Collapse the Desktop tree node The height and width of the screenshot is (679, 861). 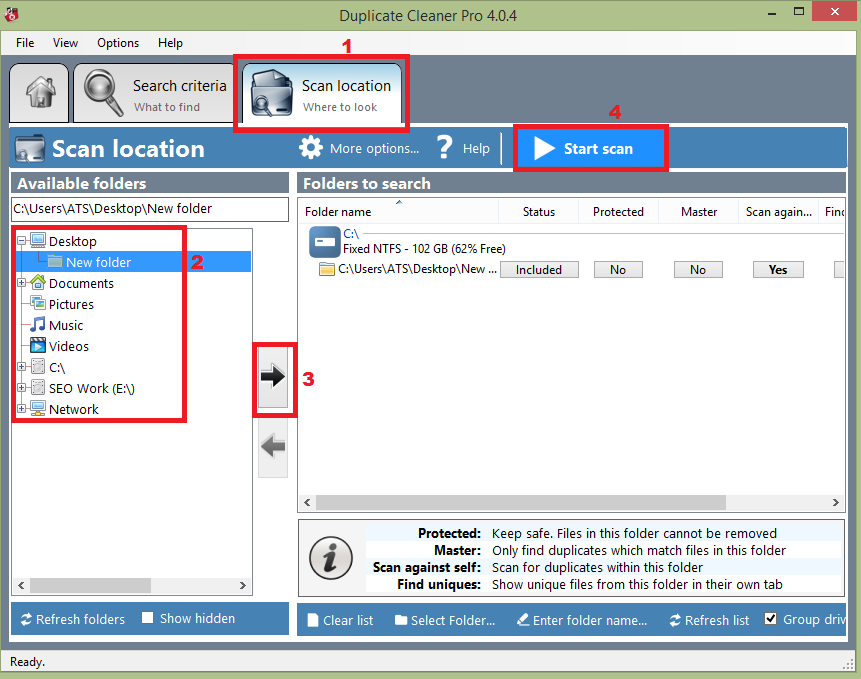point(22,241)
